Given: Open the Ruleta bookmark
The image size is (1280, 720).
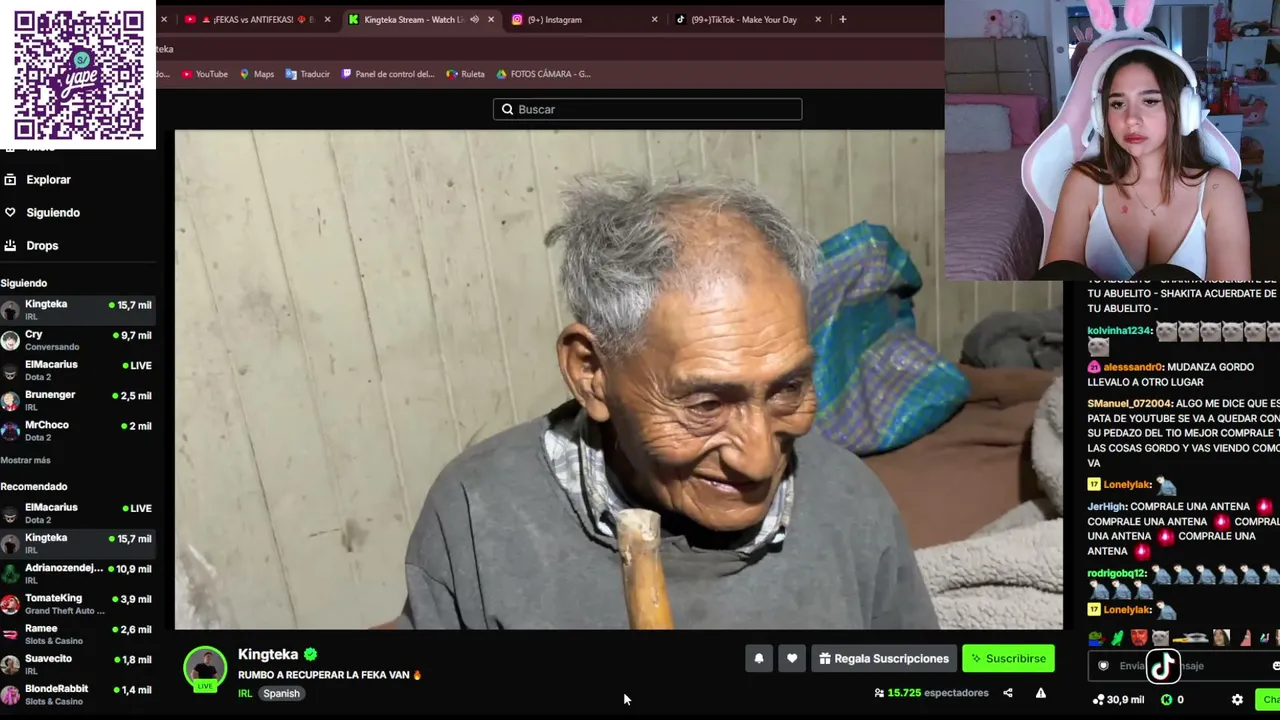Looking at the screenshot, I should (466, 74).
